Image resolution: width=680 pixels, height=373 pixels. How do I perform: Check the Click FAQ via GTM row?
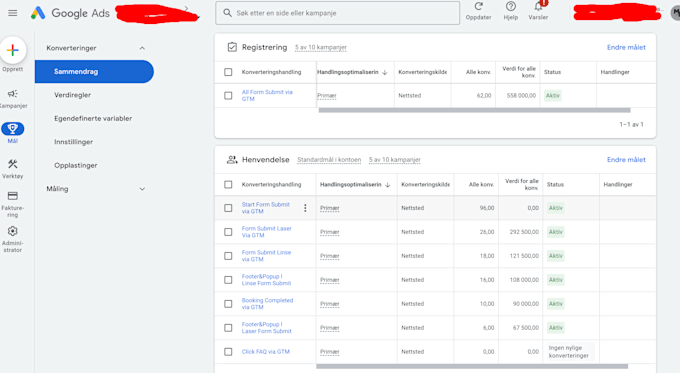228,352
